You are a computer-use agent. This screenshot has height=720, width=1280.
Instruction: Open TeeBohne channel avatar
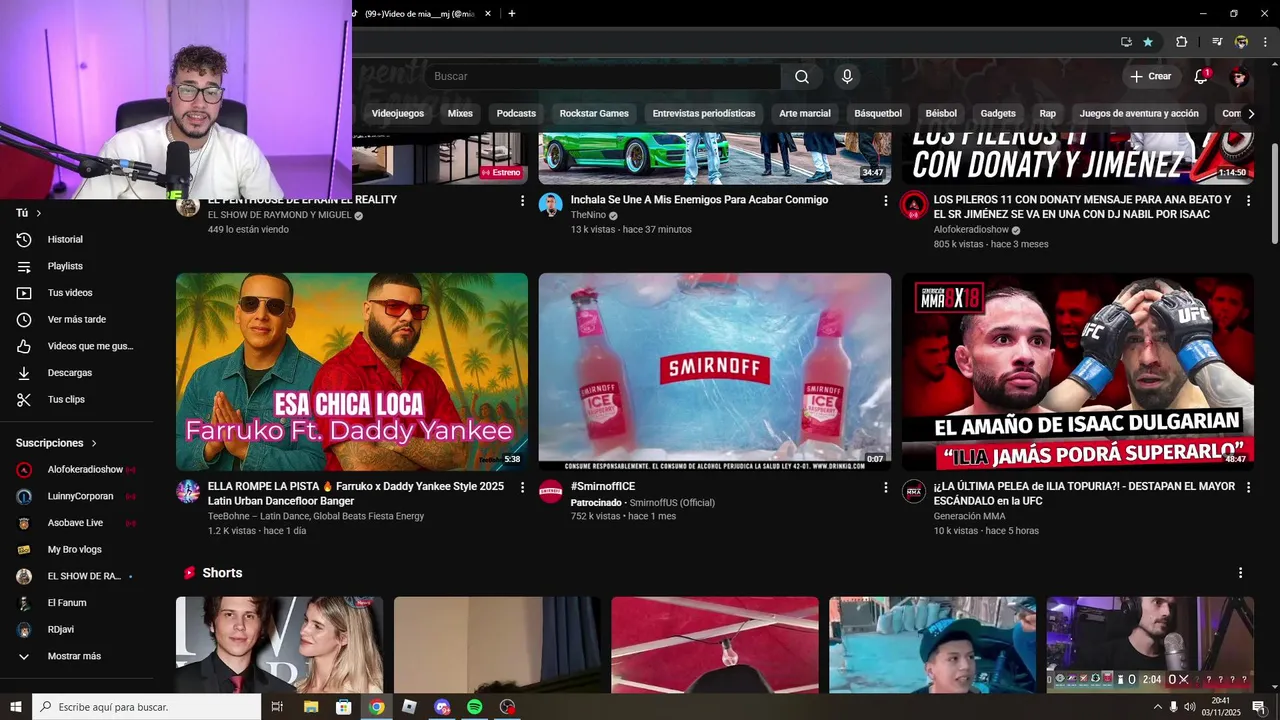click(188, 491)
